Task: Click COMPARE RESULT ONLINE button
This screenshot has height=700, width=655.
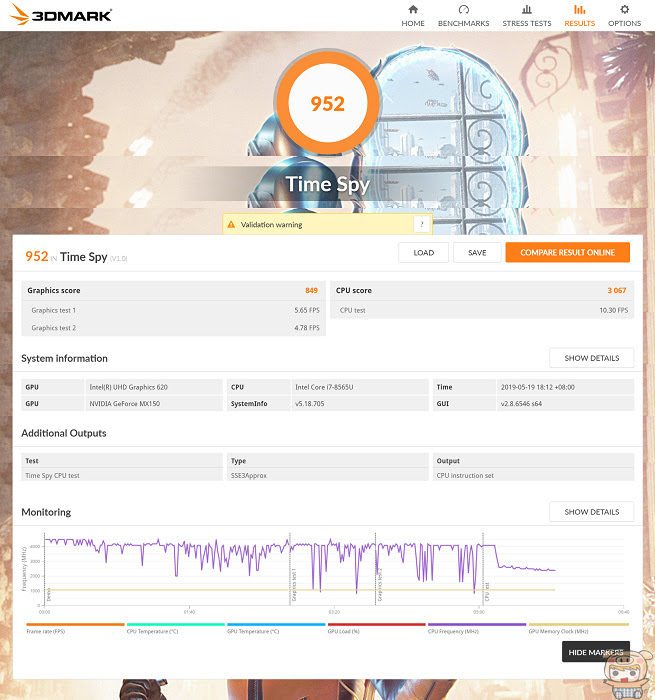Action: (x=567, y=253)
